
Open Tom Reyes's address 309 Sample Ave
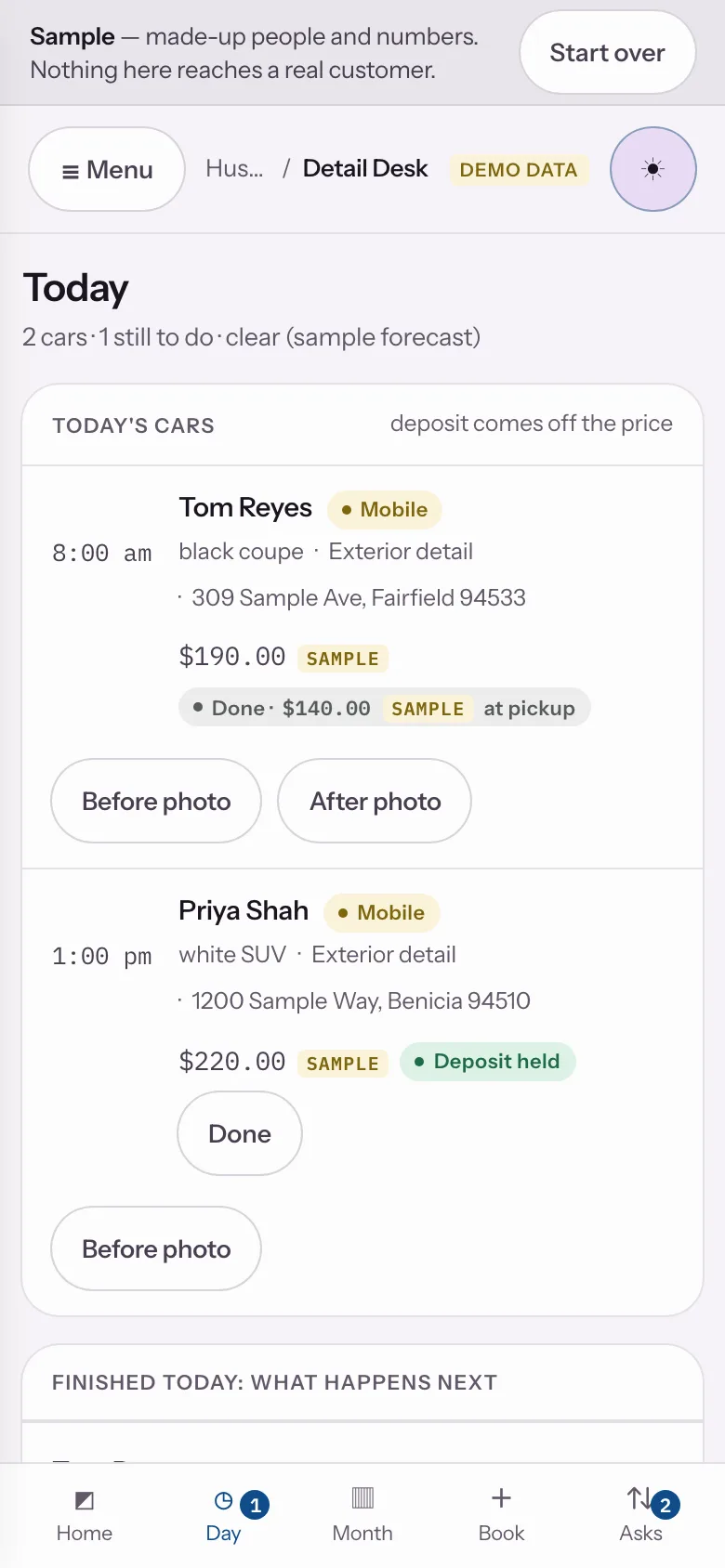(359, 597)
